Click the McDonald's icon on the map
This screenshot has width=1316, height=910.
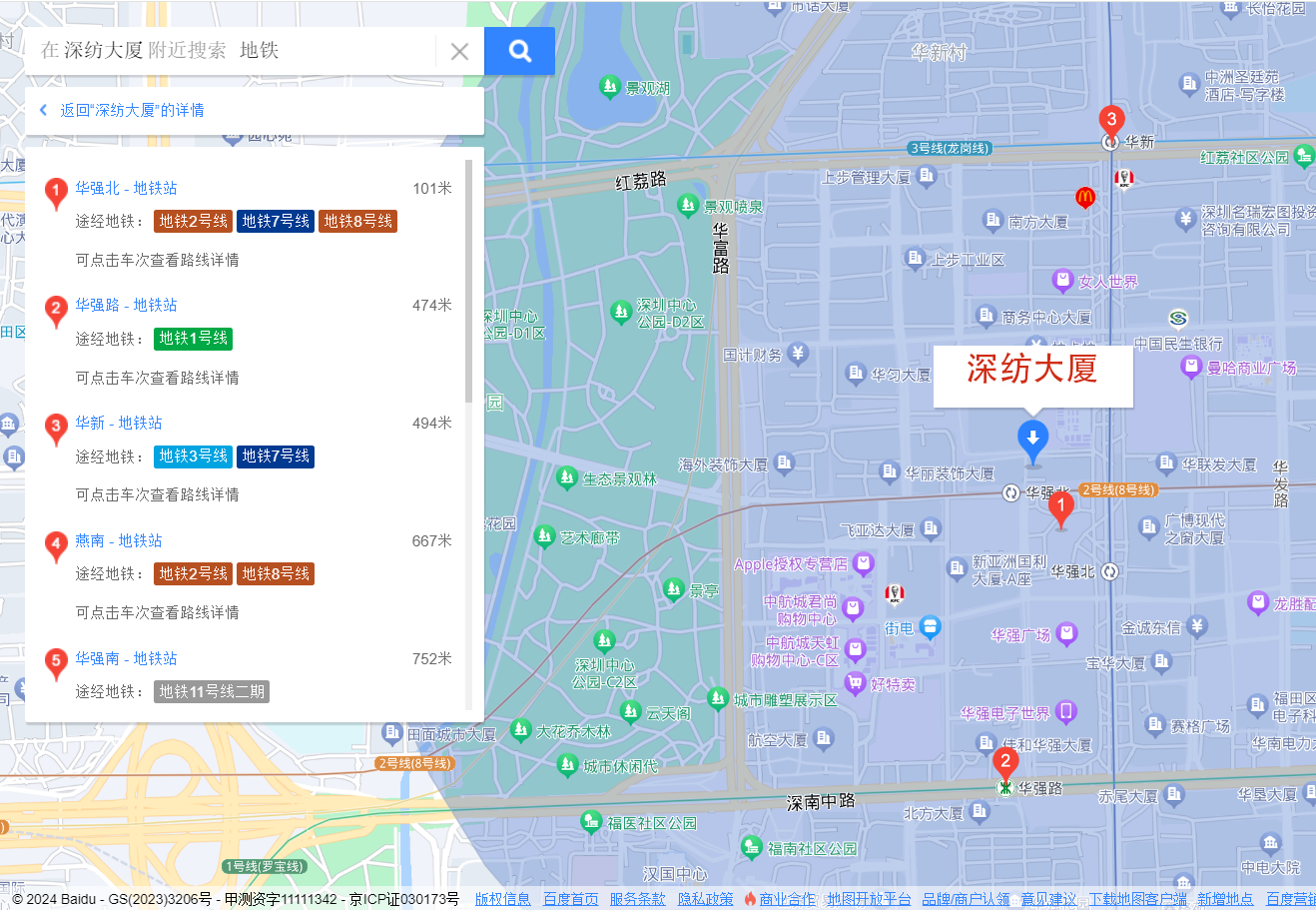[1085, 197]
